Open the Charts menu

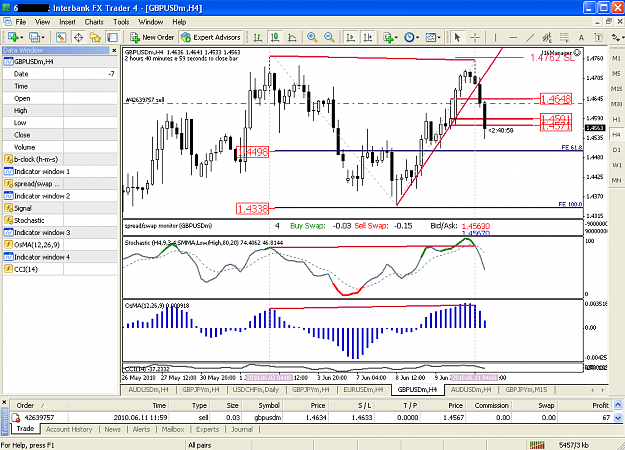pos(94,22)
